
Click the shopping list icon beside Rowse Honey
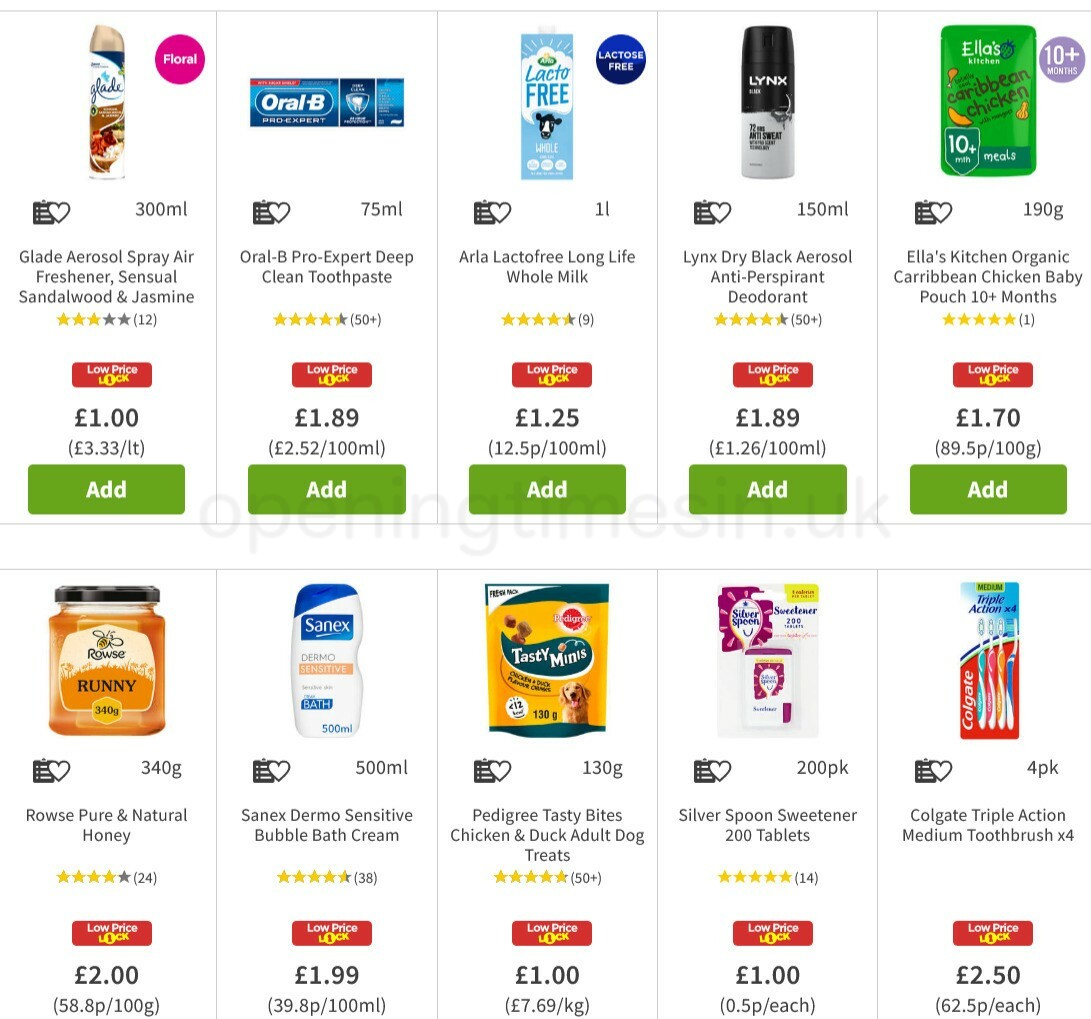point(53,770)
